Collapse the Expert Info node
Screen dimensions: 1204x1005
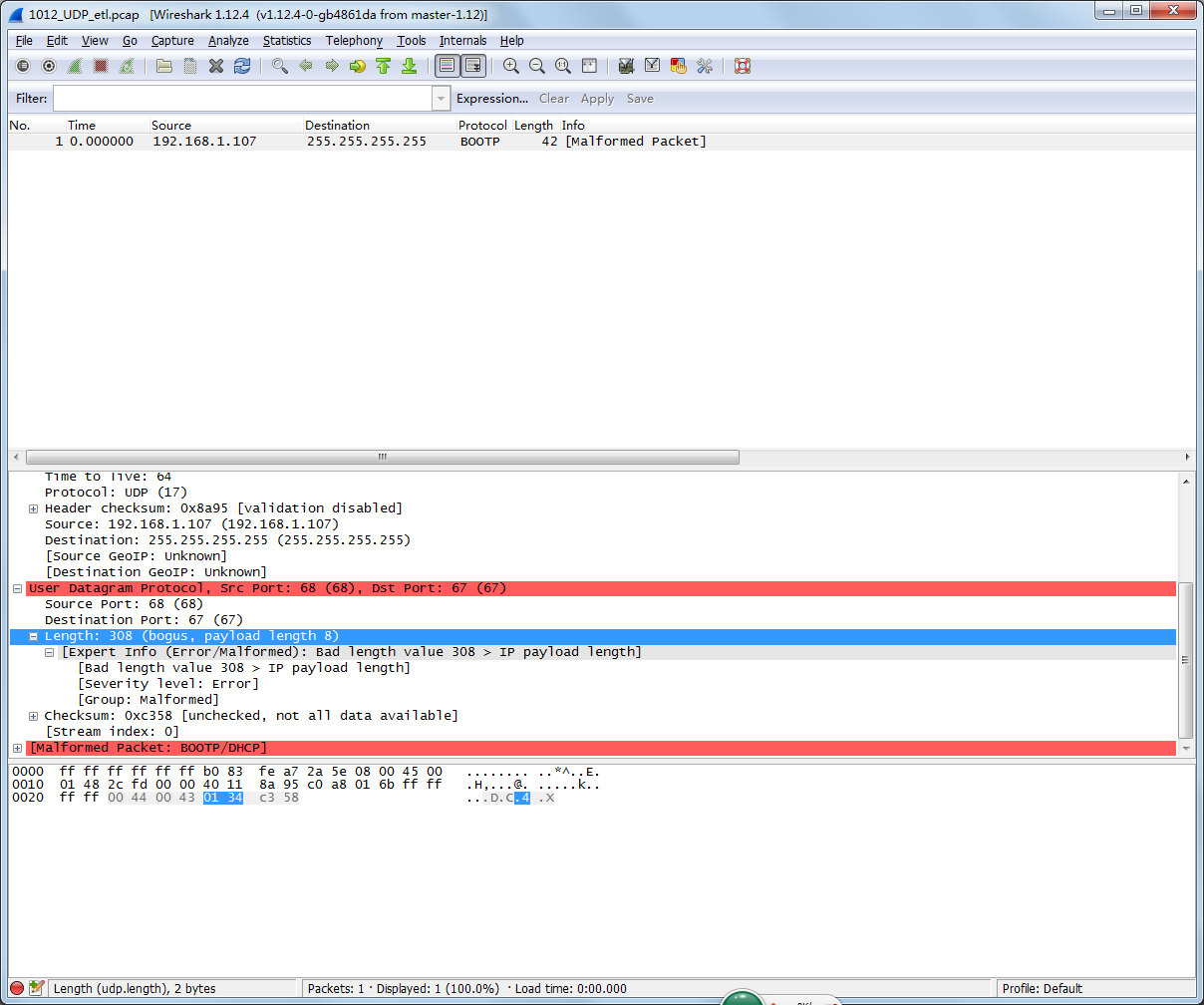pyautogui.click(x=49, y=652)
